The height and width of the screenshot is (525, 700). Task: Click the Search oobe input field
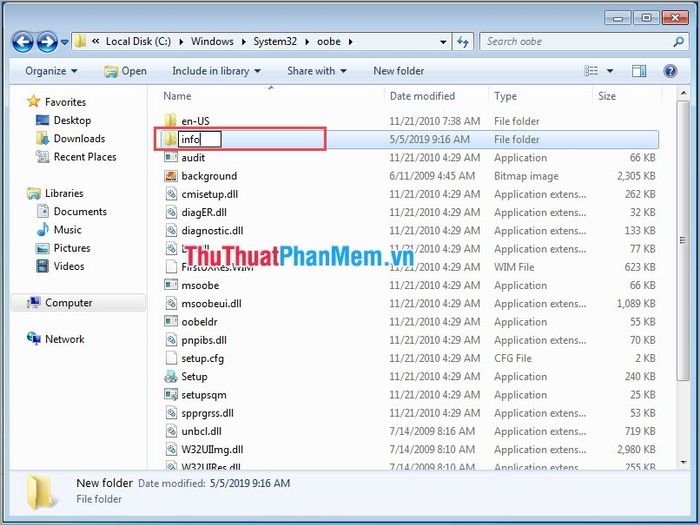click(x=576, y=42)
